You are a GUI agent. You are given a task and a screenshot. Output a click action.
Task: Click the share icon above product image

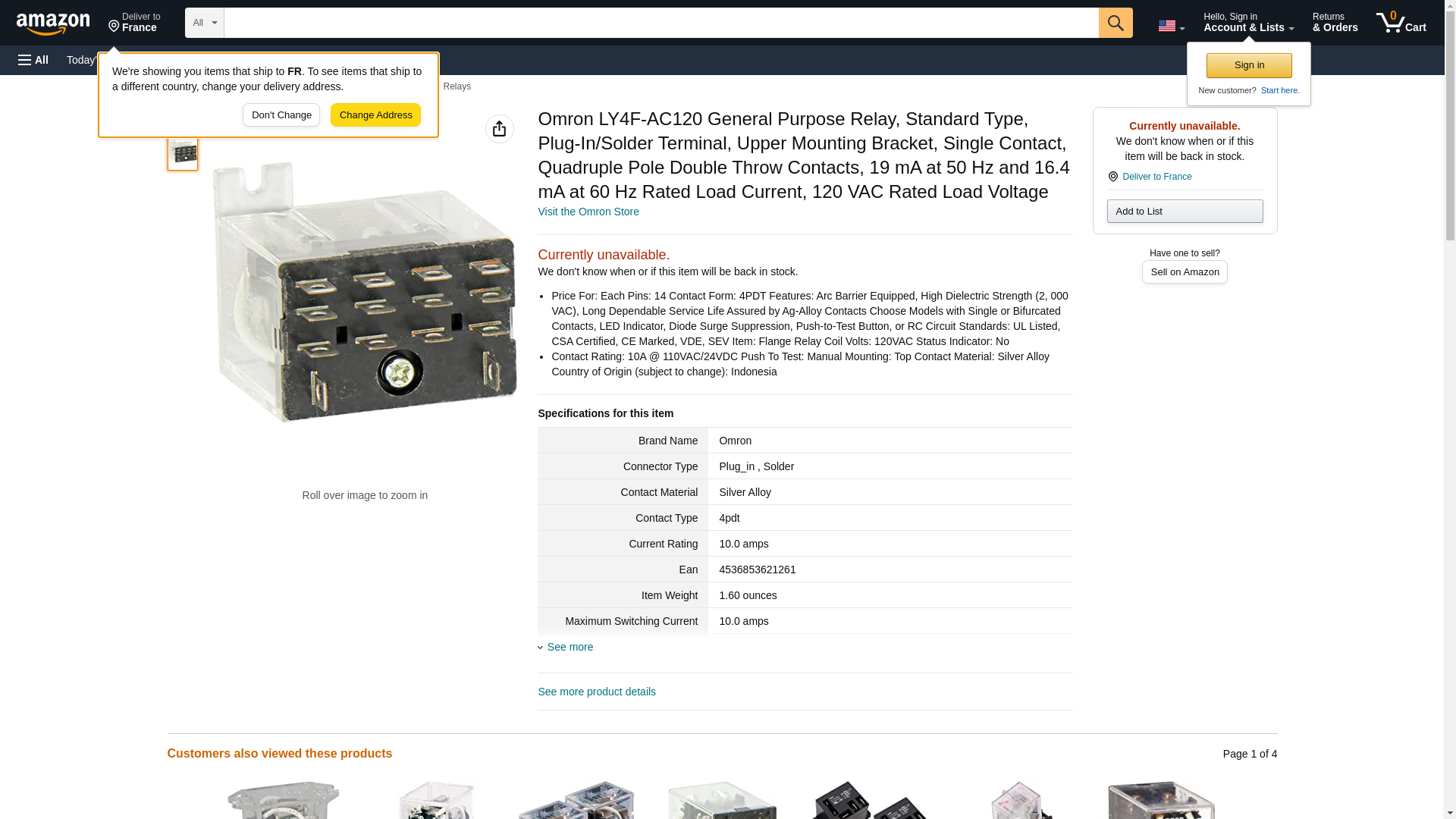(x=499, y=129)
